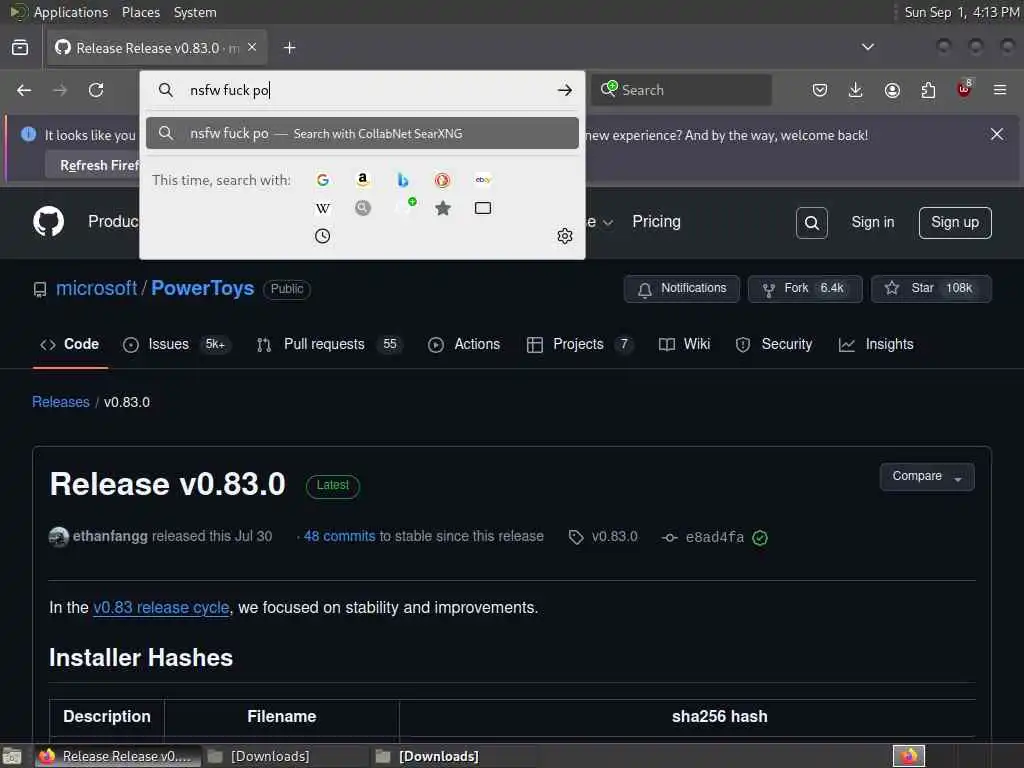1024x768 pixels.
Task: Click the GitHub logo in the header
Action: click(x=48, y=221)
